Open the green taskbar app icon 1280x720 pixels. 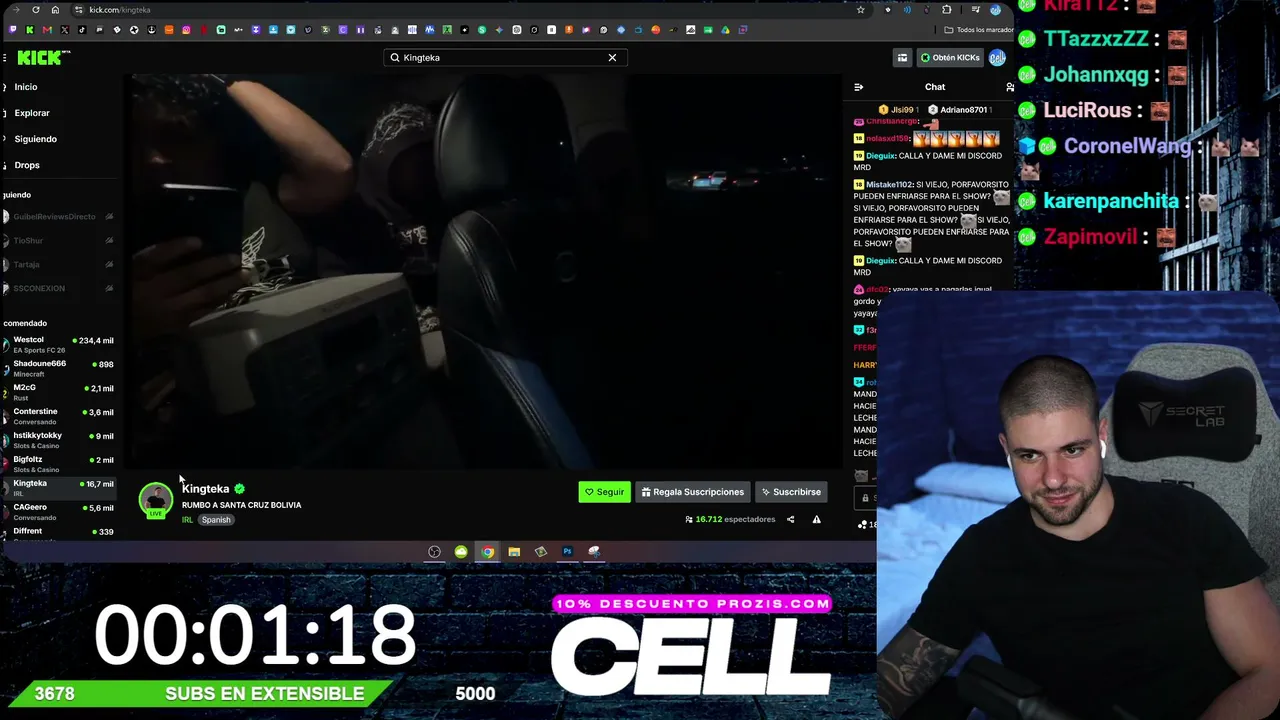(x=461, y=552)
